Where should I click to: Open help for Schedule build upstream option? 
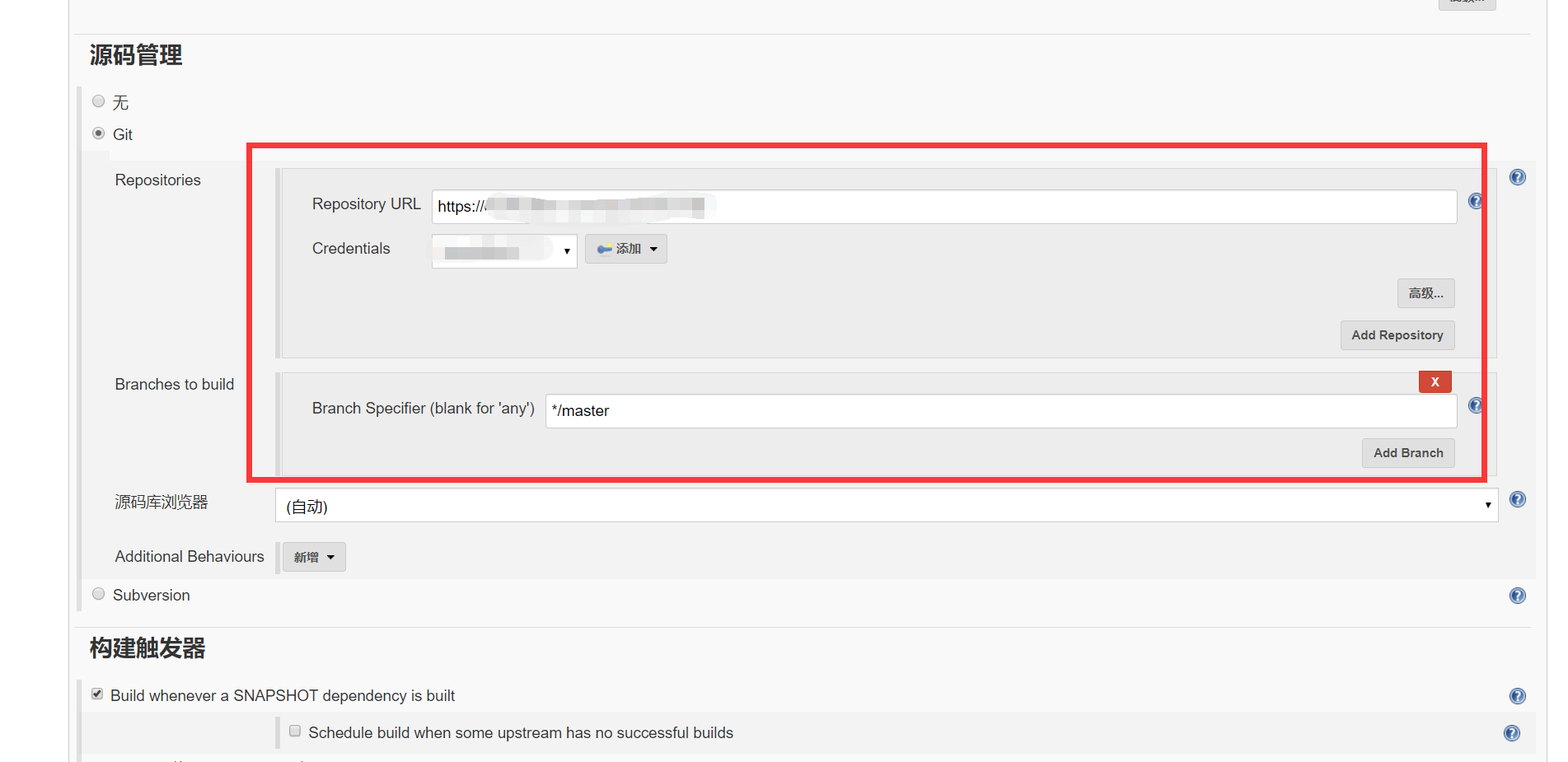tap(1511, 733)
